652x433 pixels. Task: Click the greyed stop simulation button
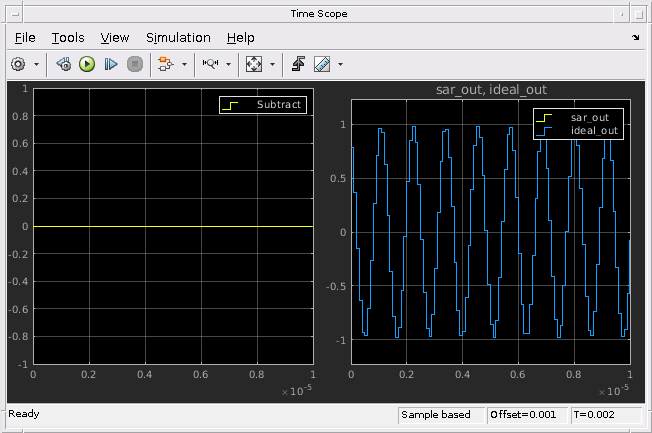pyautogui.click(x=135, y=64)
